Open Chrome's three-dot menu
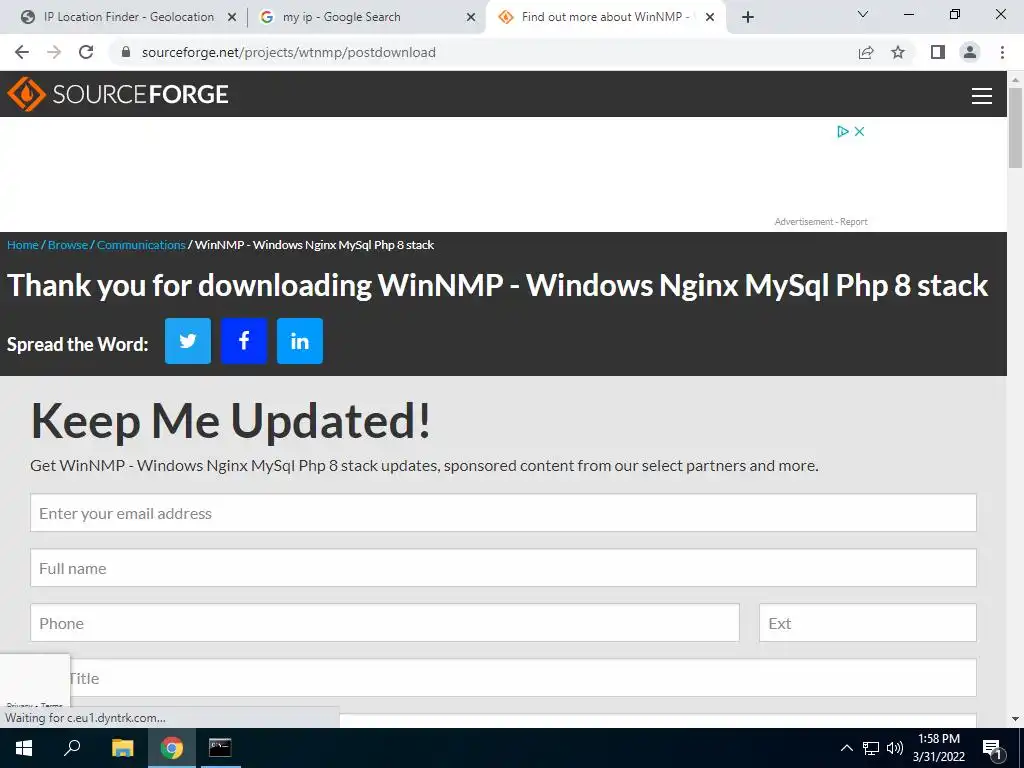 [x=1002, y=52]
